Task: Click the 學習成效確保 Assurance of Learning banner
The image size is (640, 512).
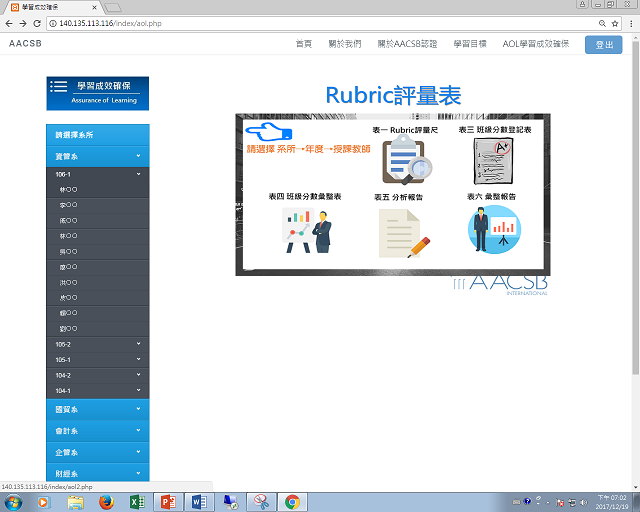Action: [x=98, y=93]
